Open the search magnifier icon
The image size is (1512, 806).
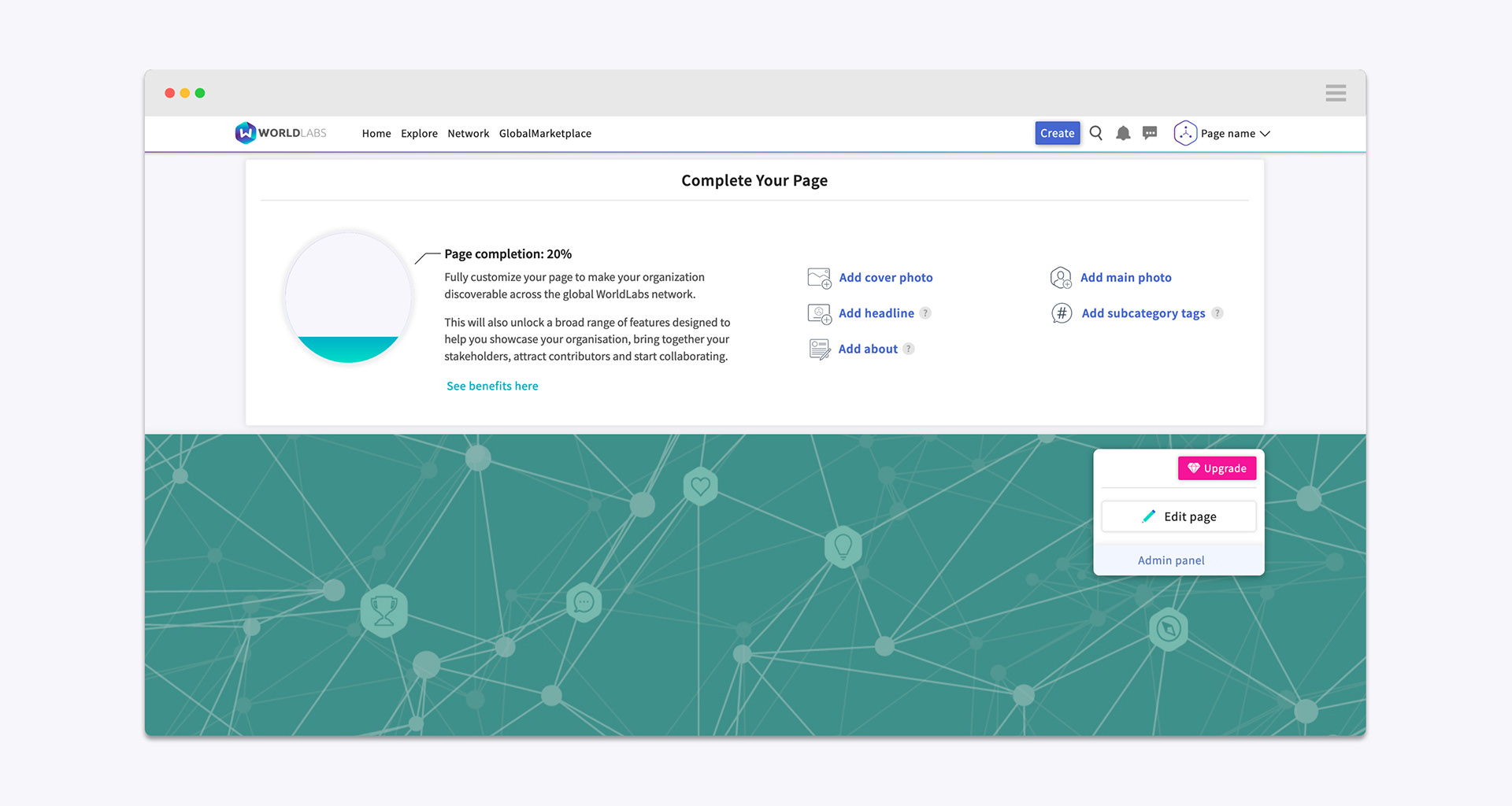(1095, 133)
